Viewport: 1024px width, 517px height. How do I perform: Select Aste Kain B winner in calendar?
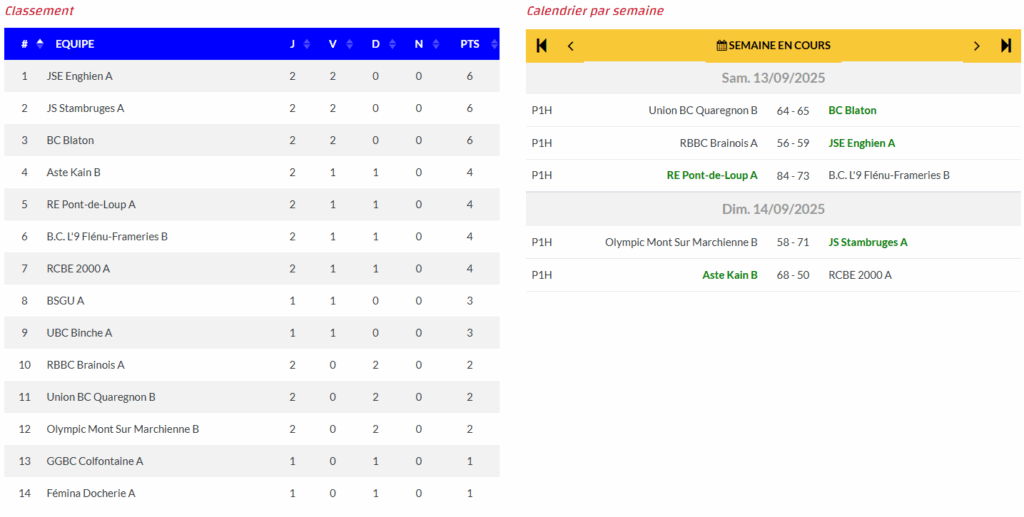(730, 275)
